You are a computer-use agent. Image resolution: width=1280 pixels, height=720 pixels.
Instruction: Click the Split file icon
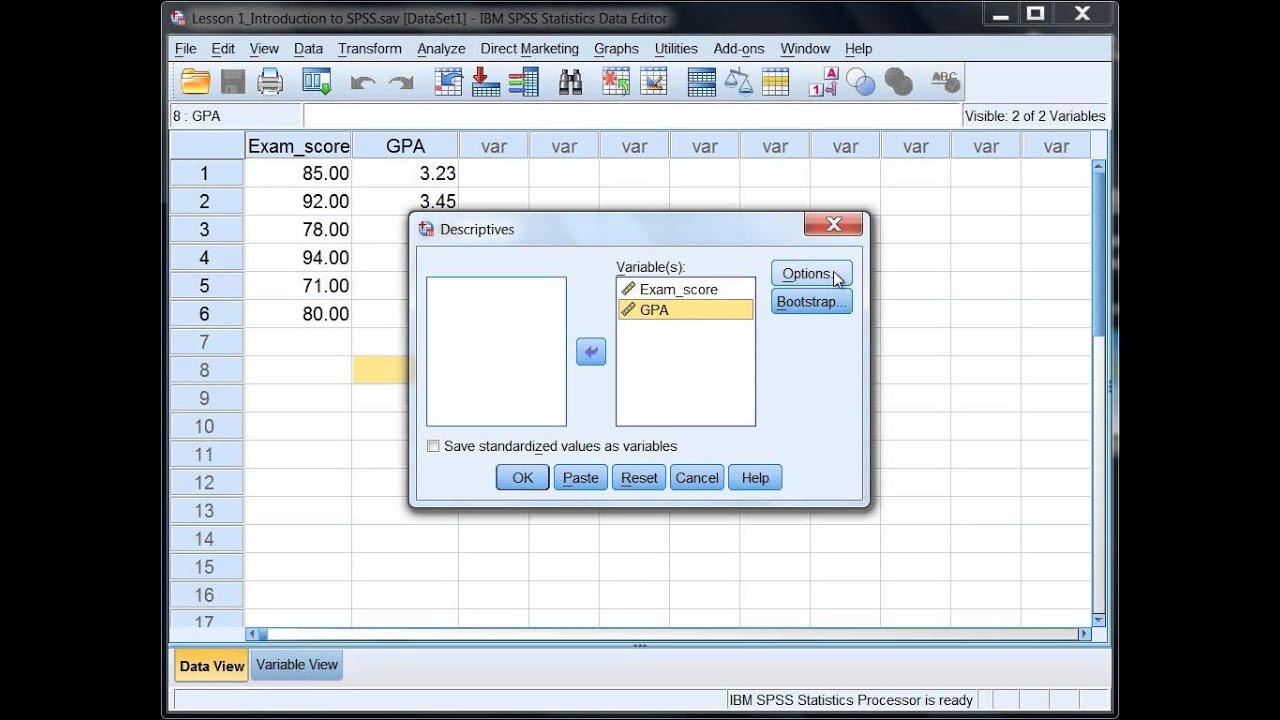click(701, 82)
